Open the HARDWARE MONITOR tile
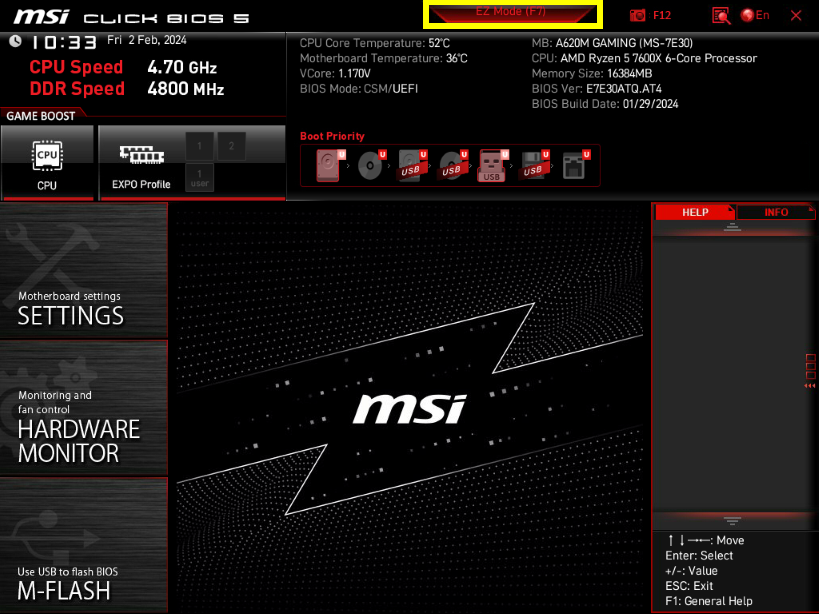This screenshot has width=819, height=614. (x=84, y=408)
